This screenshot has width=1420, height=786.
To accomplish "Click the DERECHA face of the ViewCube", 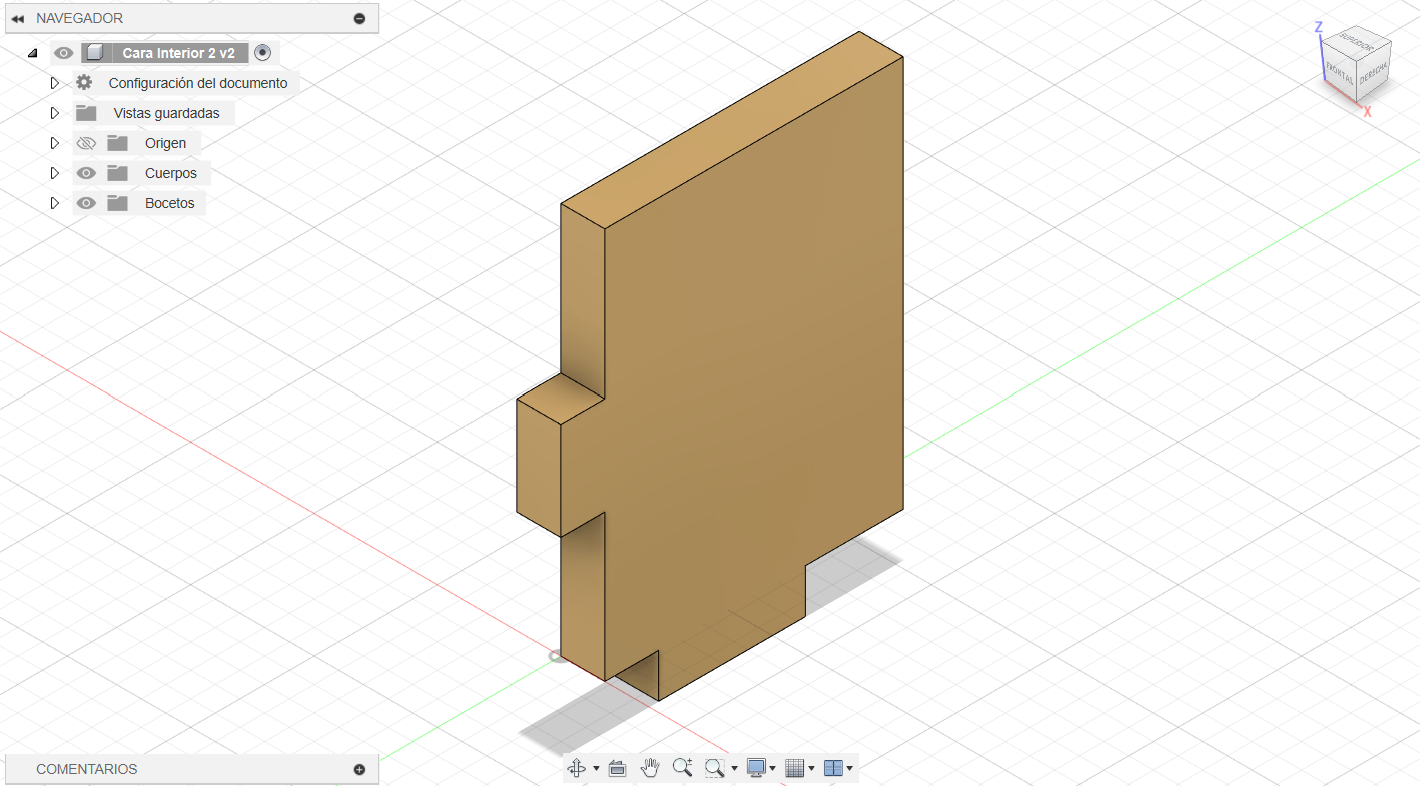I will [x=1373, y=71].
